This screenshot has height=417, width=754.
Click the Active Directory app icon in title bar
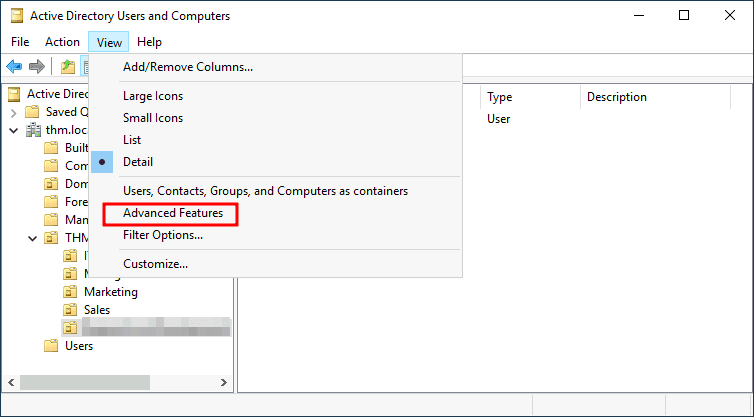click(x=17, y=16)
